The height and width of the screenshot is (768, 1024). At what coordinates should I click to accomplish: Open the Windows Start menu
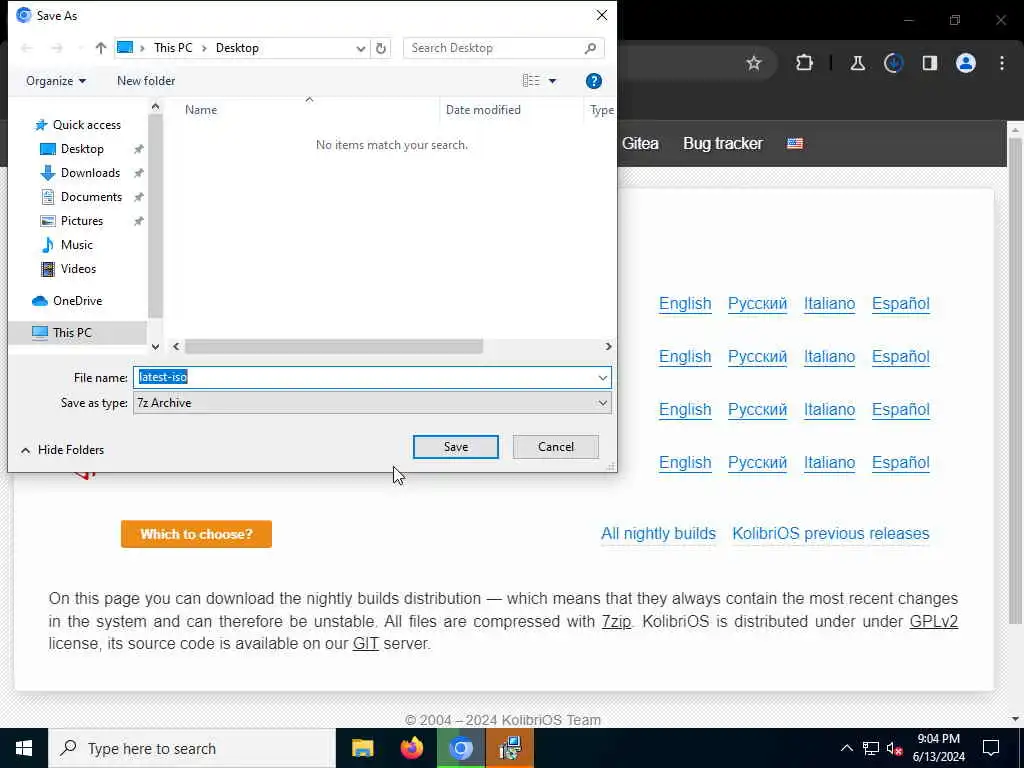(24, 748)
